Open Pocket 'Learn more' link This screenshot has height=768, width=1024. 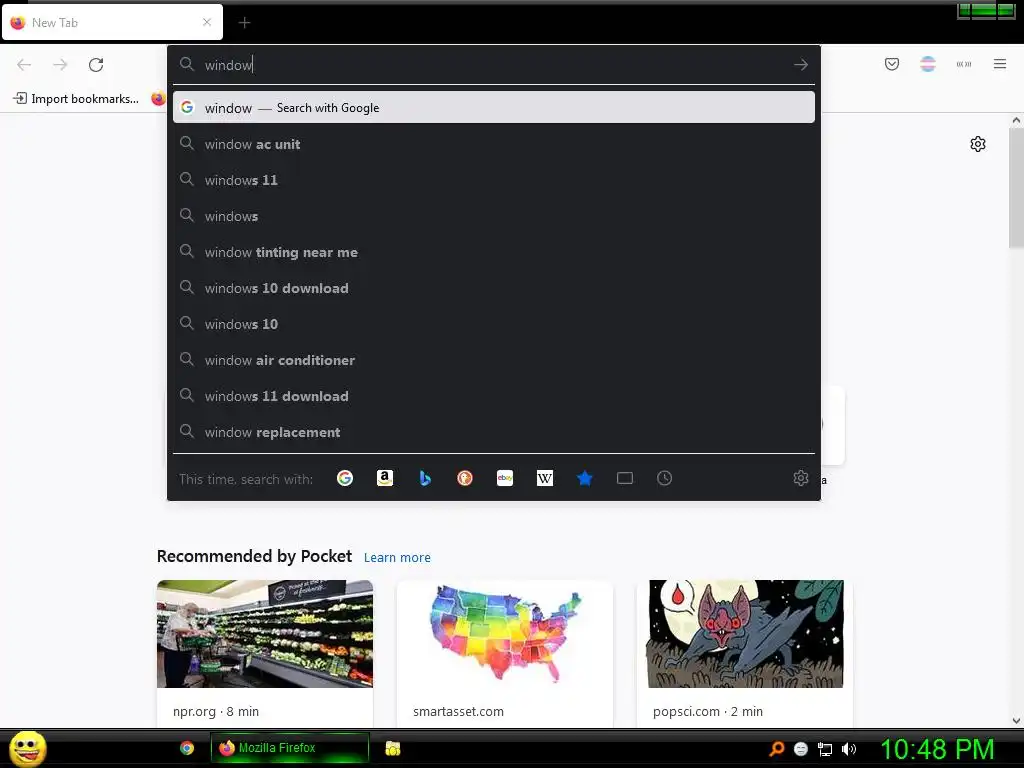tap(397, 557)
